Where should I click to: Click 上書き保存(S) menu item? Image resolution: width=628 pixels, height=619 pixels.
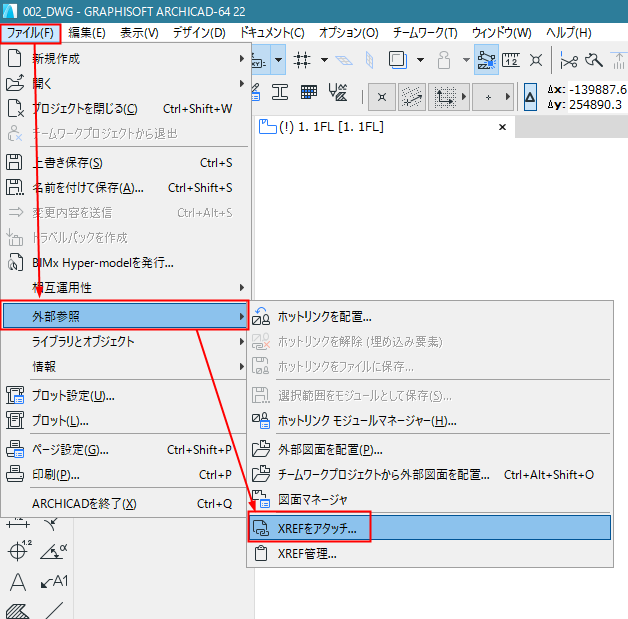(x=125, y=163)
